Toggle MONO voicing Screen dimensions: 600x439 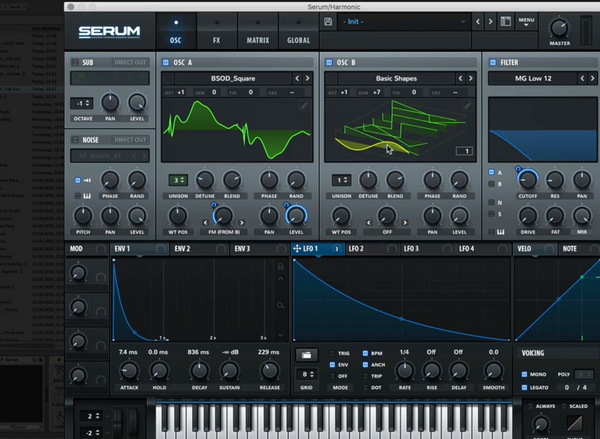click(524, 374)
